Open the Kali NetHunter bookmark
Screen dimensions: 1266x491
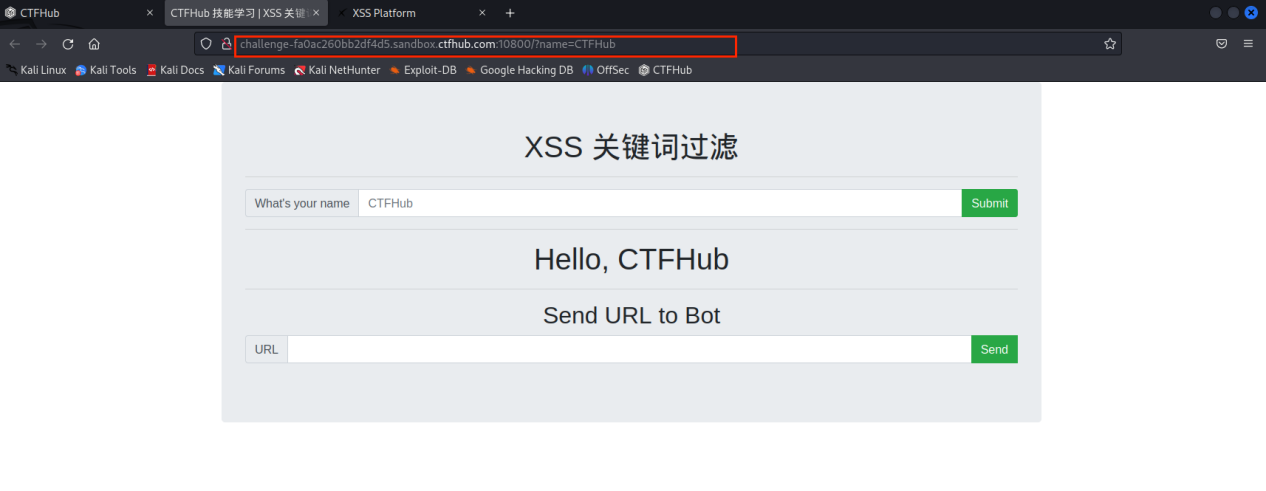click(337, 70)
